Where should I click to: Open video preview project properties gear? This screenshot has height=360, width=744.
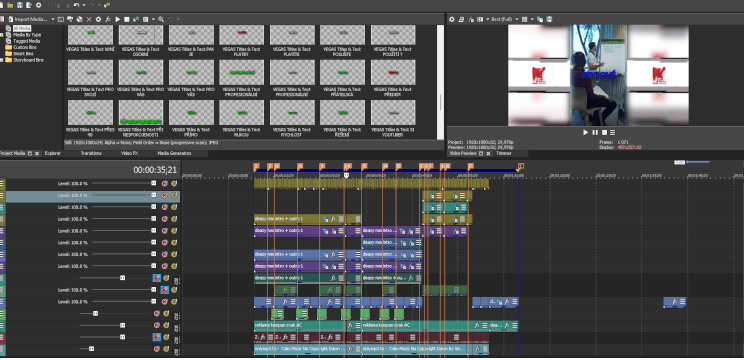(x=452, y=19)
